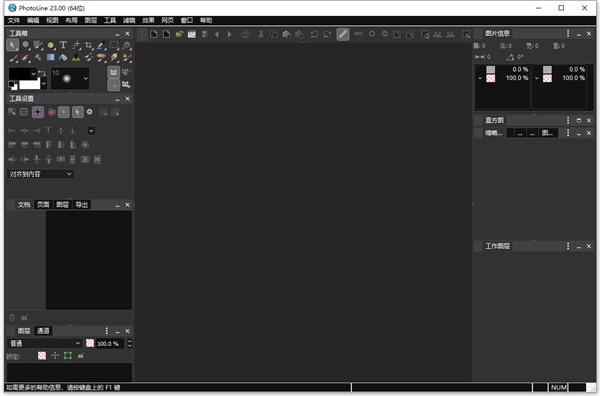Select the paint bucket fill tool
Screen dimensions: 600x396
63,58
